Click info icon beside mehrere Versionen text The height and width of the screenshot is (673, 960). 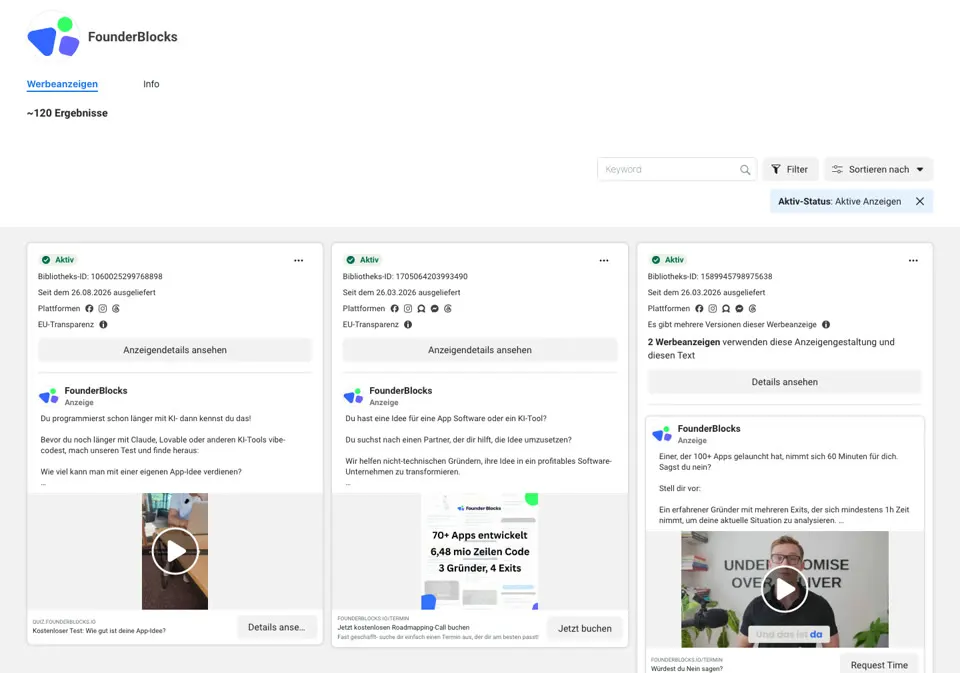pos(826,325)
